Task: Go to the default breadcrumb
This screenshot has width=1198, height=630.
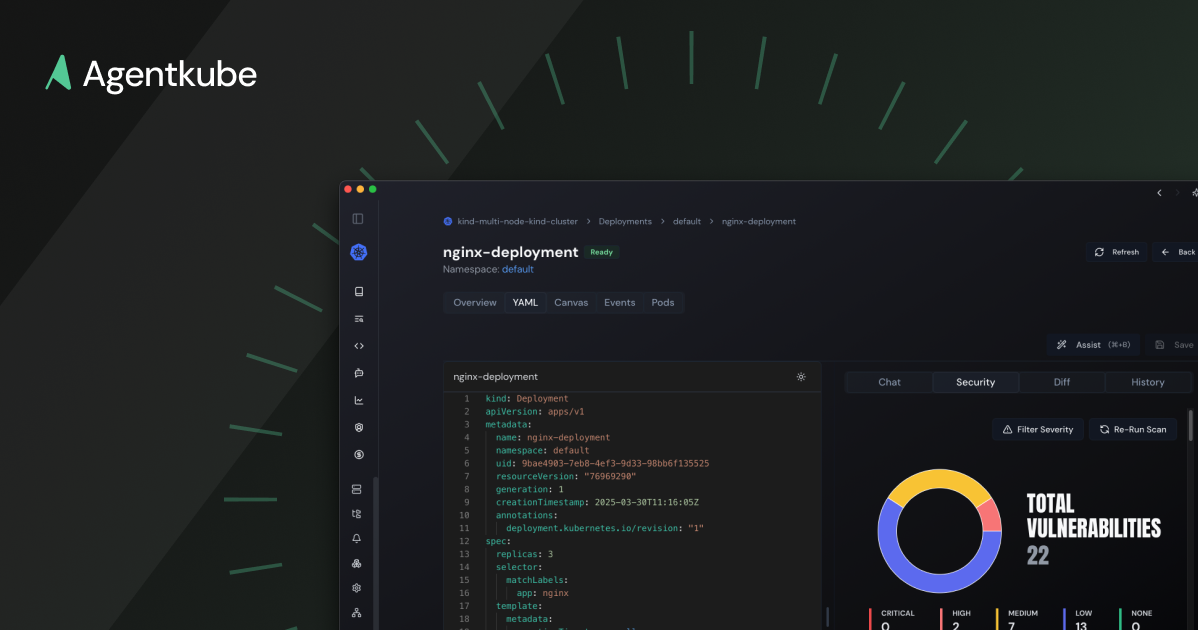Action: click(686, 221)
